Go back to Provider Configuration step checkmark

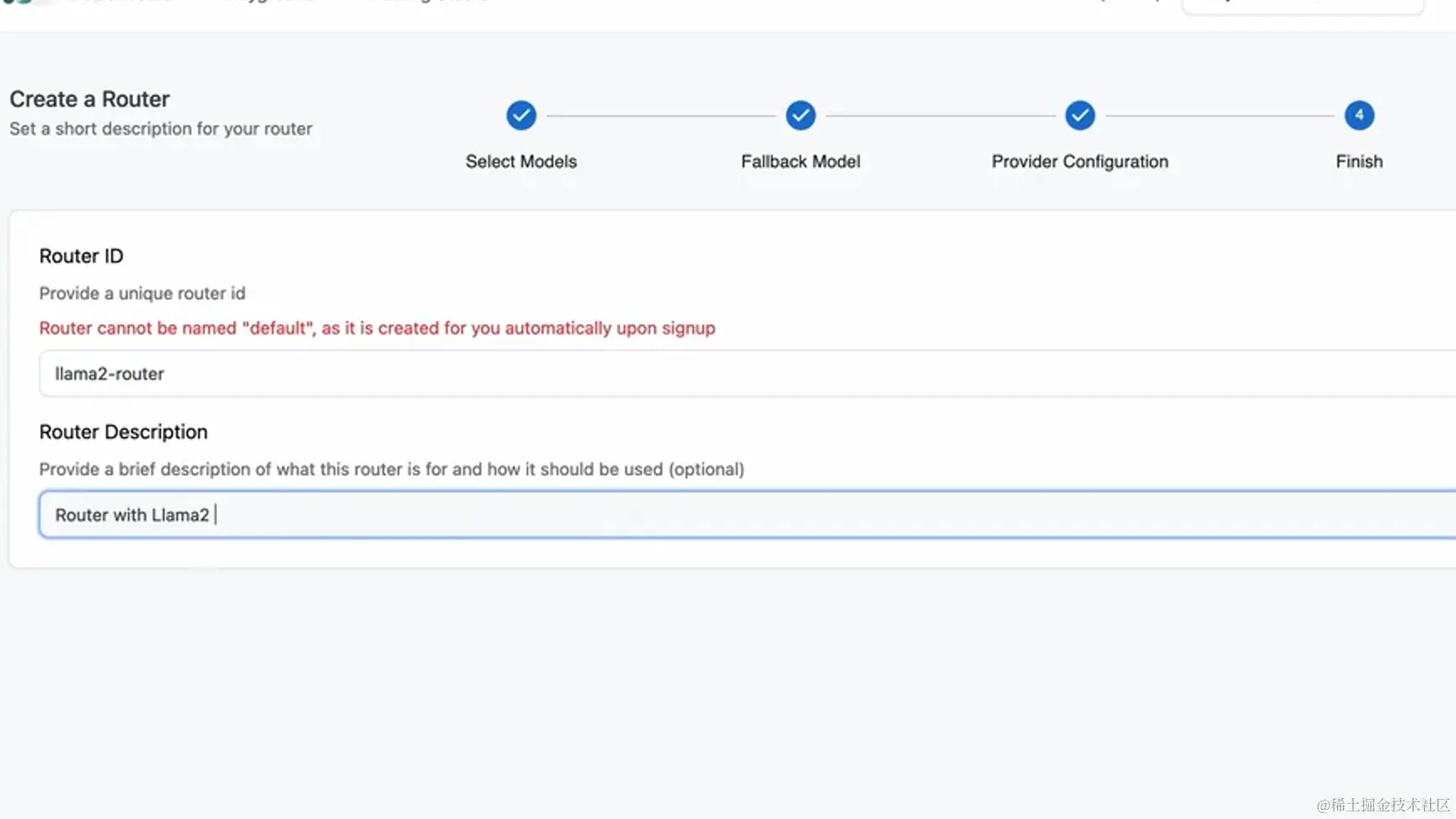pyautogui.click(x=1080, y=116)
